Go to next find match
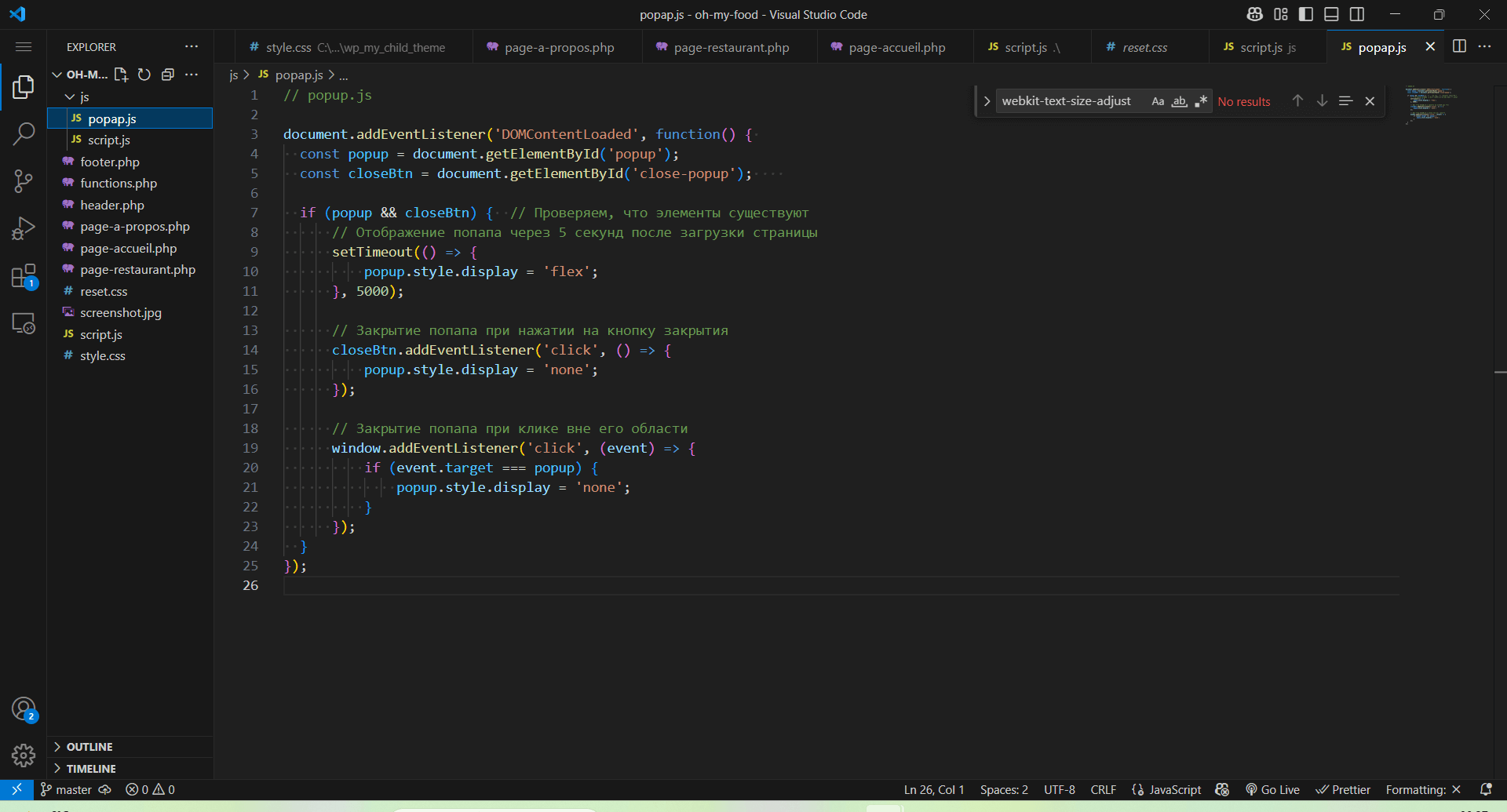Viewport: 1507px width, 812px height. (x=1322, y=101)
